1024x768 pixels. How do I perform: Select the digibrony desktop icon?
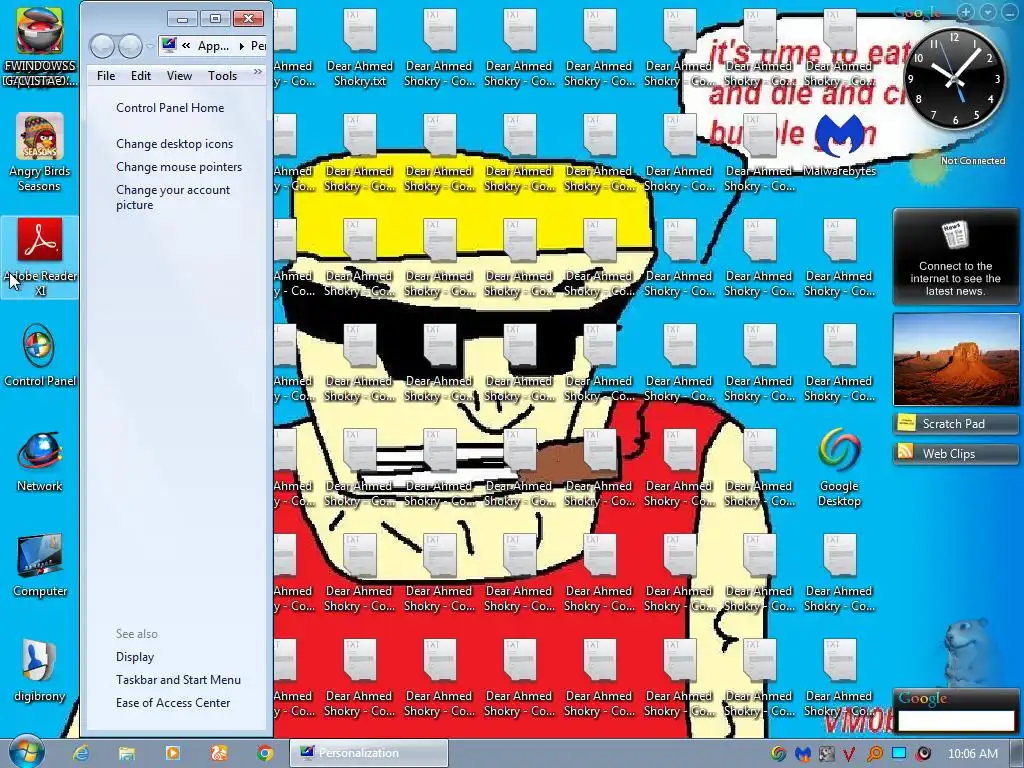[39, 671]
